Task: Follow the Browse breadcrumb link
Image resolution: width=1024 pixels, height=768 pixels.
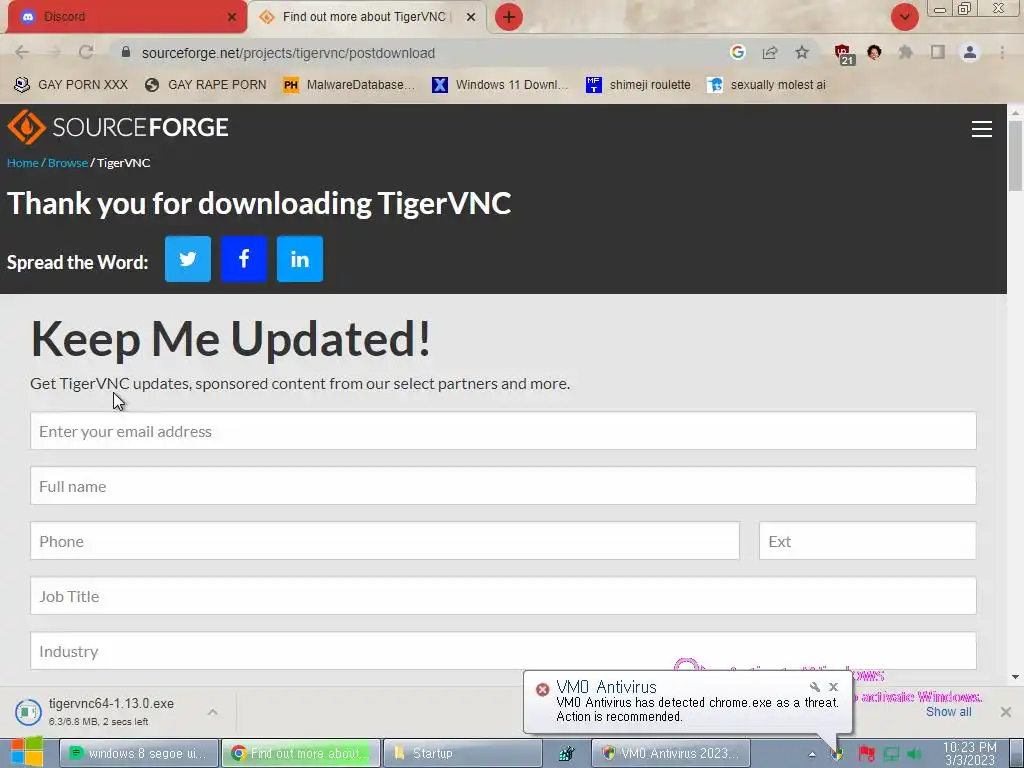Action: coord(68,163)
